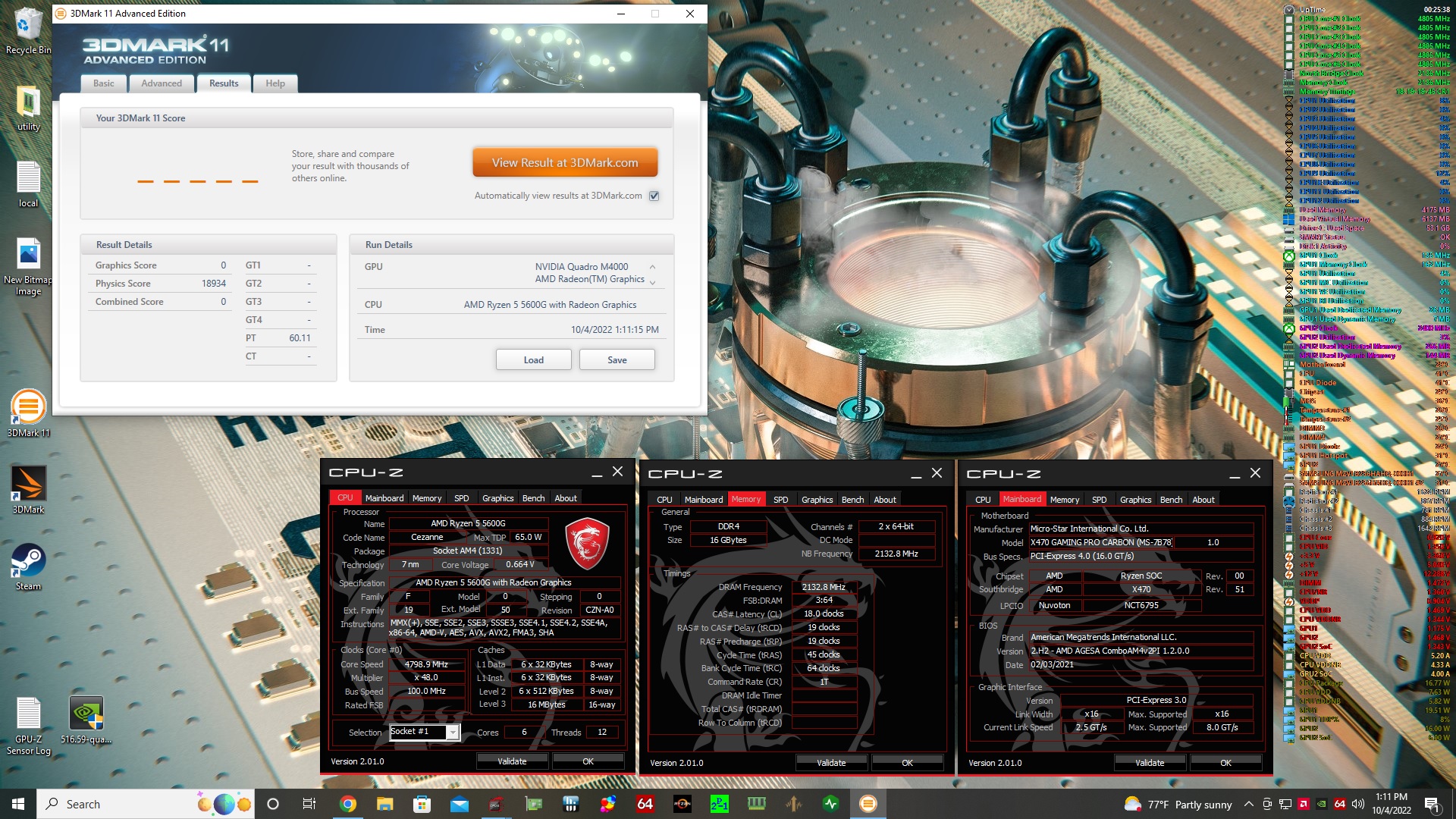Open weather 77°F Partly sunny widget
This screenshot has height=819, width=1456.
click(1178, 804)
